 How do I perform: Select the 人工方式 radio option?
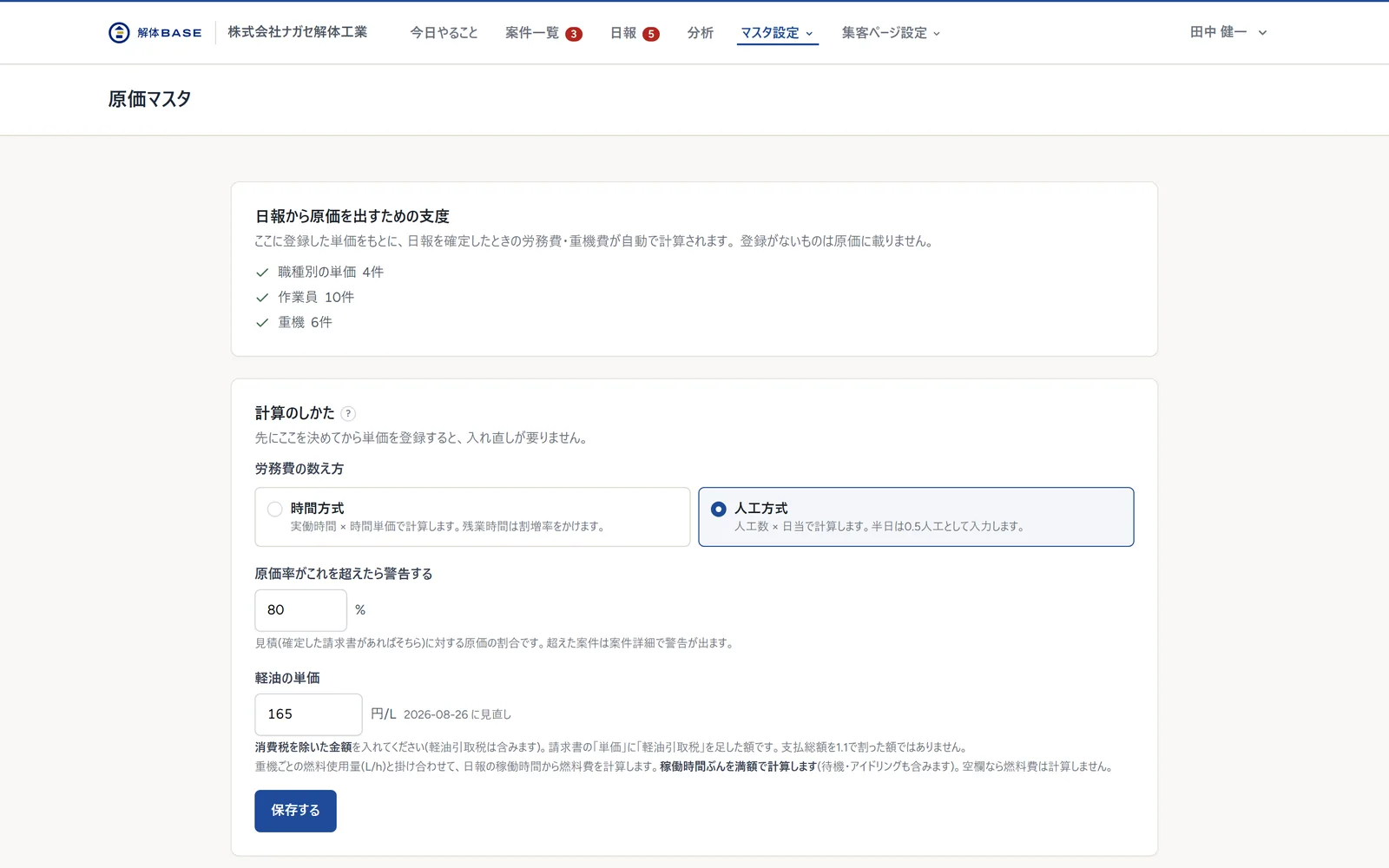click(x=916, y=516)
